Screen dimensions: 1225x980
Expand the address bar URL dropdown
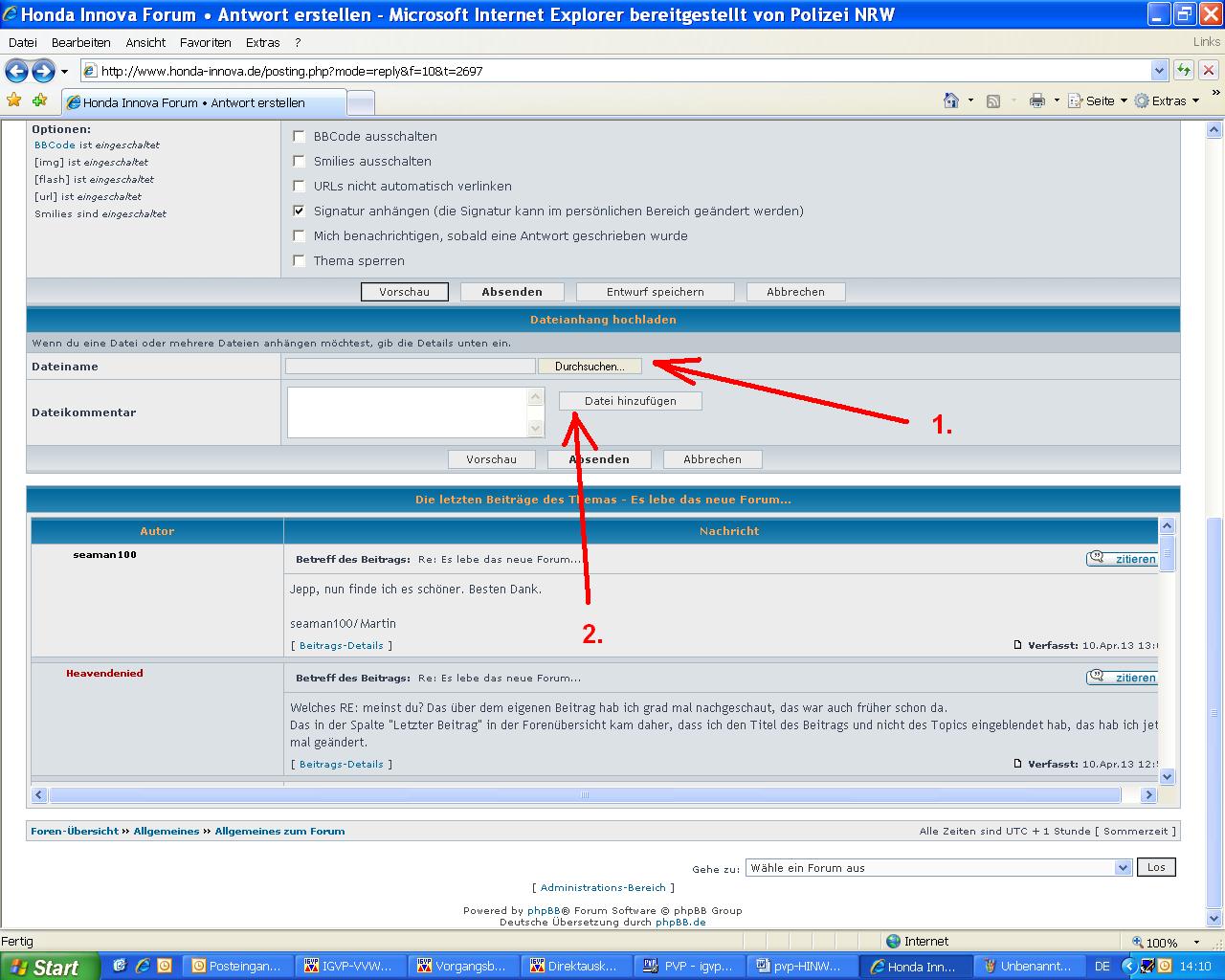coord(1159,71)
